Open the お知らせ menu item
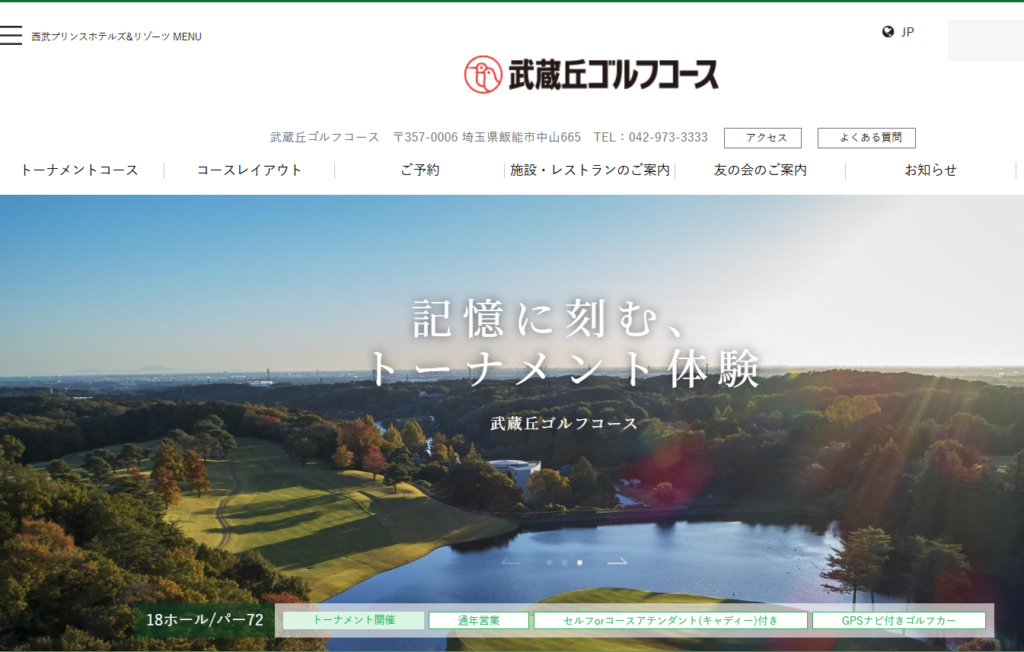 [930, 170]
